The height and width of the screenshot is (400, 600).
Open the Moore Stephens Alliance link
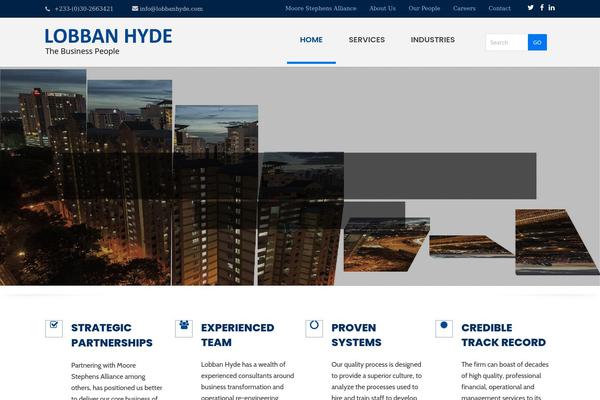coord(321,8)
